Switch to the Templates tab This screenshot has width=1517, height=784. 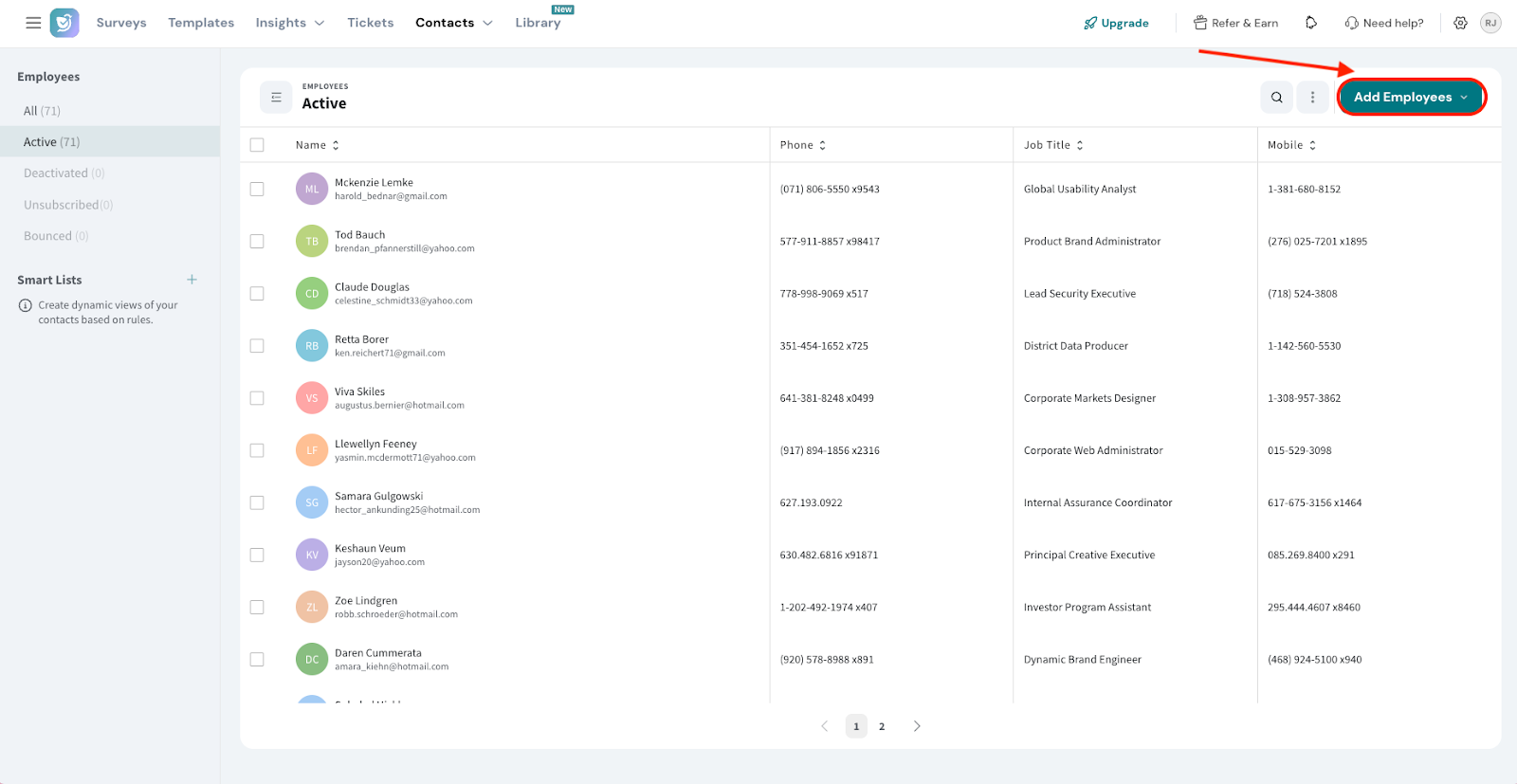pos(201,23)
